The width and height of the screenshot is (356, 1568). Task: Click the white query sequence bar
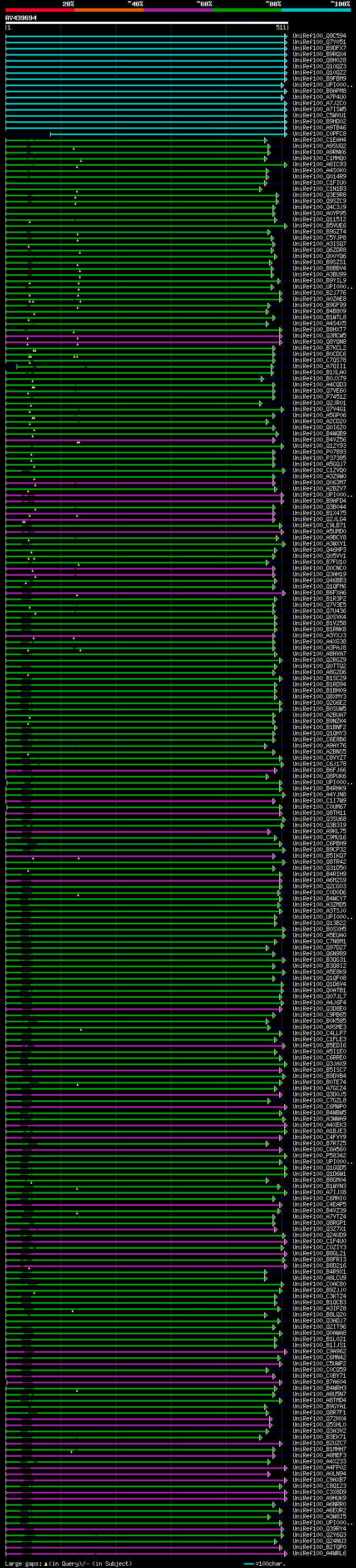tap(147, 22)
